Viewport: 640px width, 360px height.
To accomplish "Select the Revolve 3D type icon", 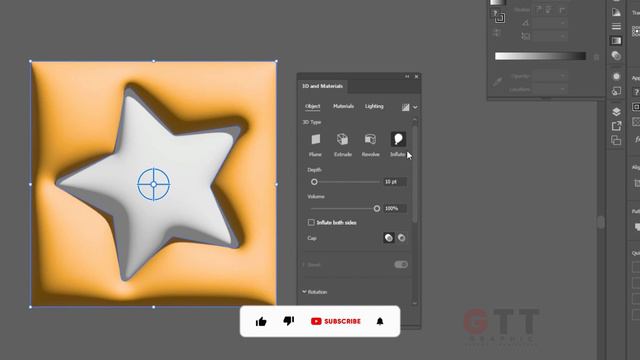I will pyautogui.click(x=370, y=140).
